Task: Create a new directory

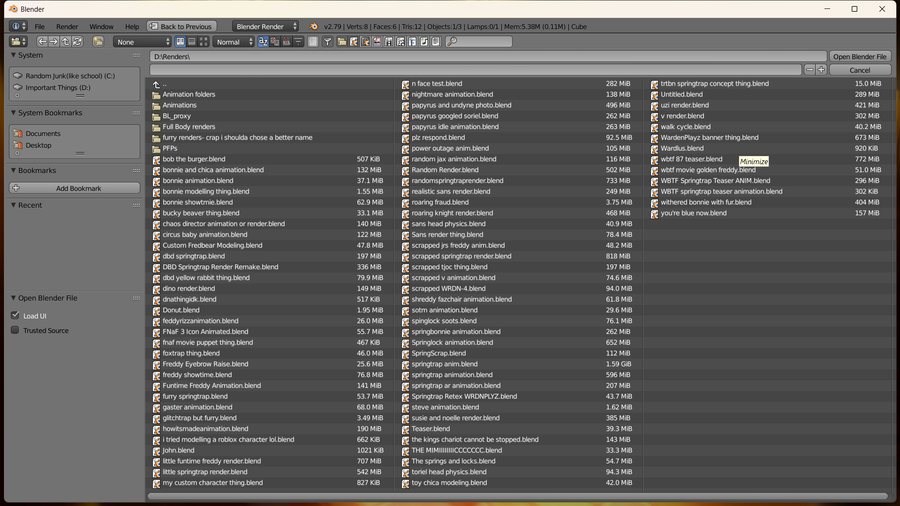Action: coord(98,42)
